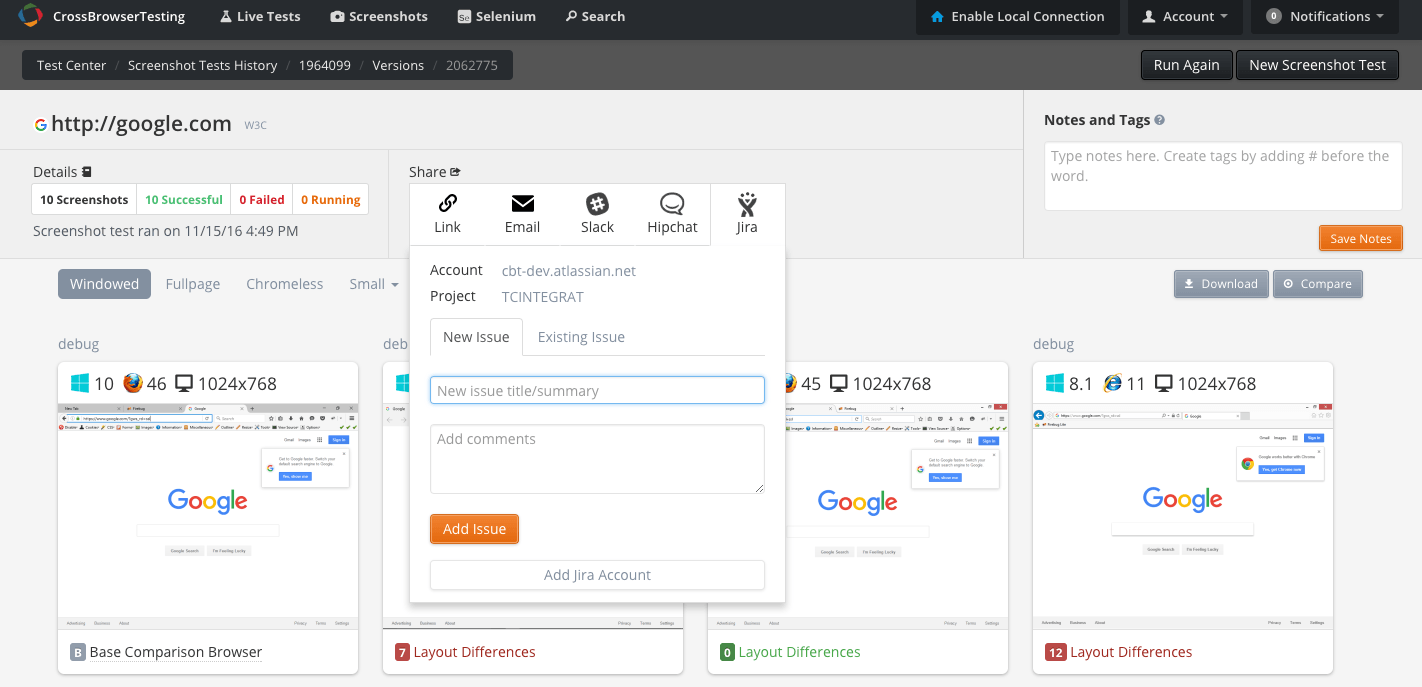Open Live Tests from the top navigation
Screen dimensions: 1422x687
(x=259, y=16)
